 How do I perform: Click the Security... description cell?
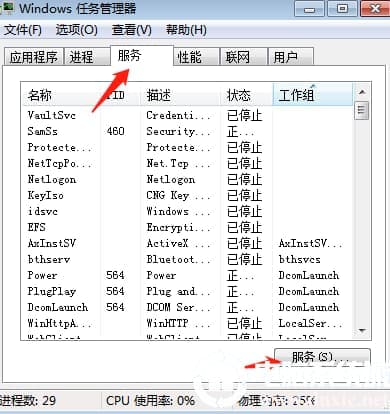(x=179, y=131)
